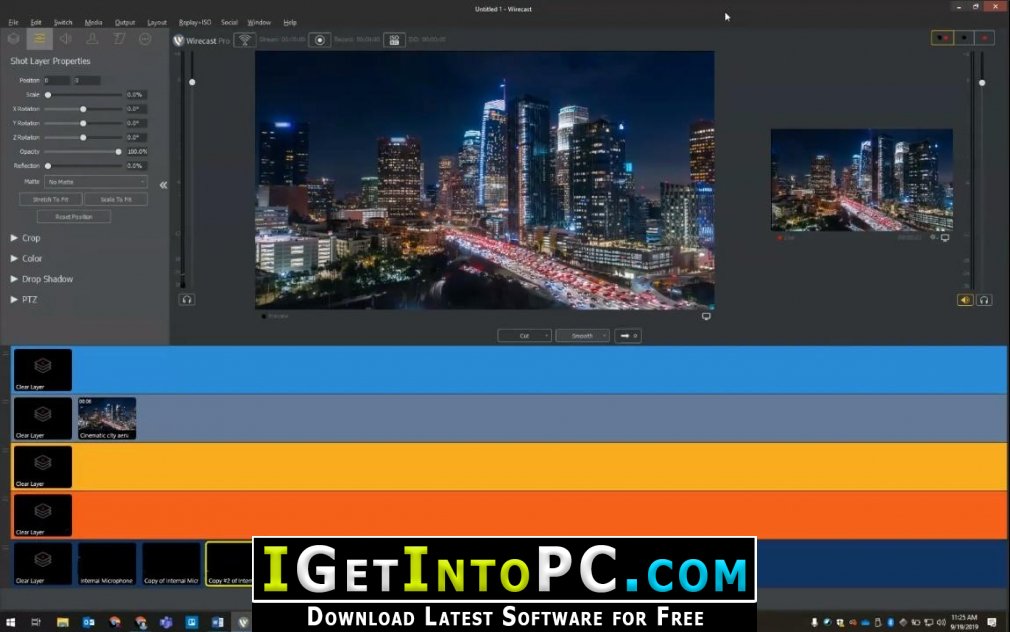Open Outlook from the taskbar
Screen dimensions: 1010x632
point(89,622)
